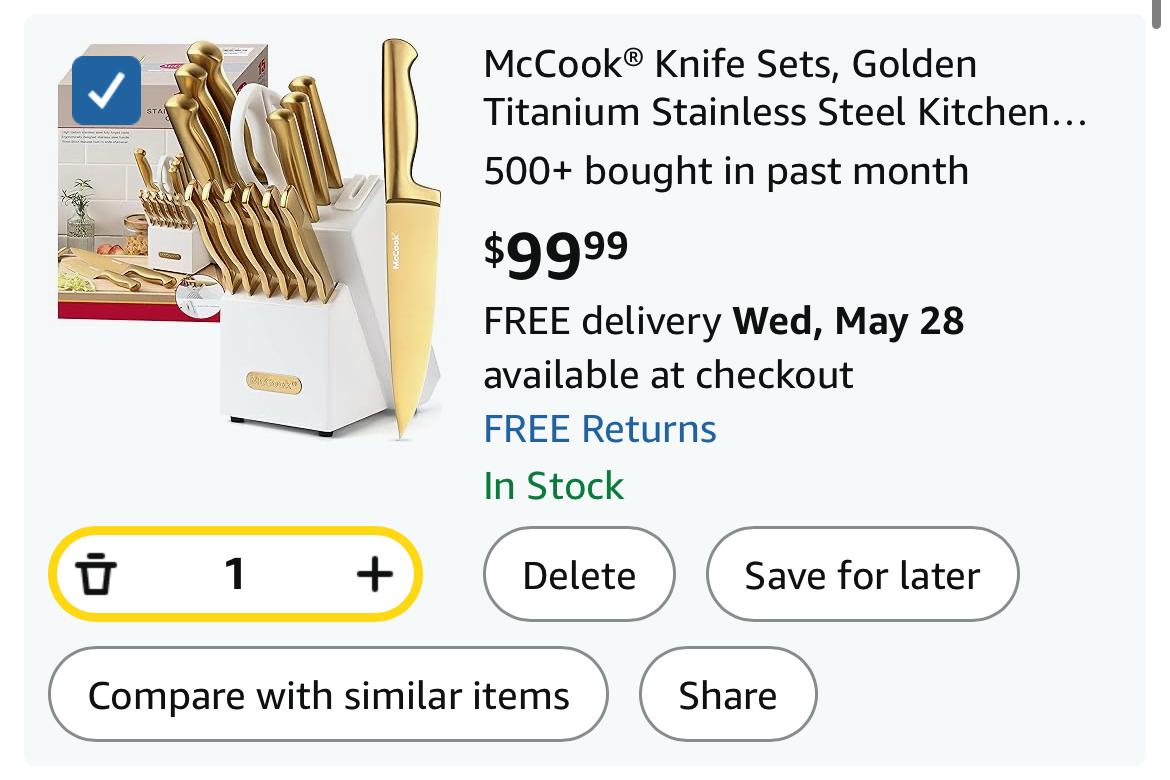The image size is (1170, 780).
Task: Click the FREE Returns link
Action: pyautogui.click(x=600, y=429)
